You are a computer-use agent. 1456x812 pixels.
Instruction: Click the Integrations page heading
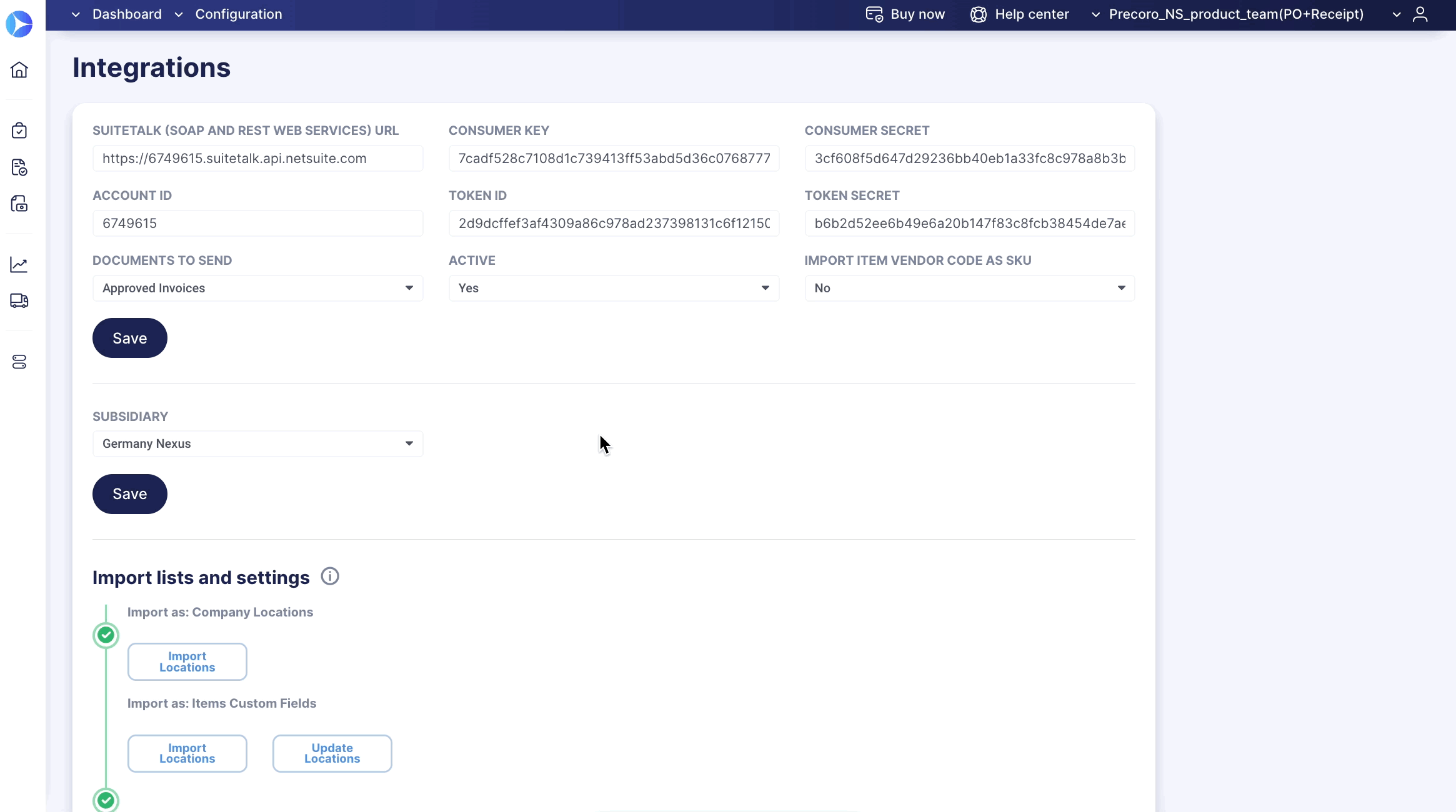pyautogui.click(x=152, y=67)
